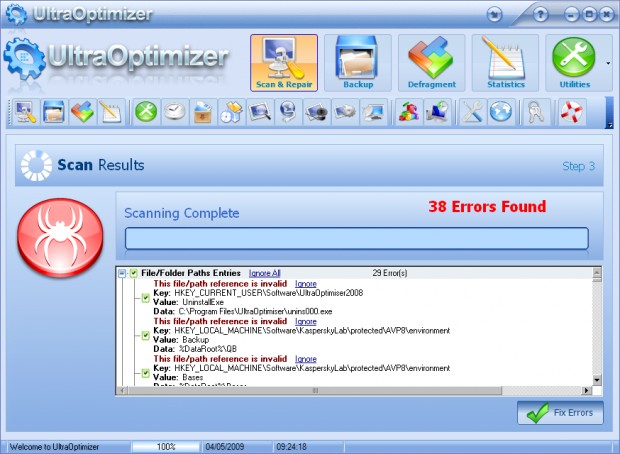This screenshot has width=620, height=454.
Task: Ignore the KasperskyLab Bases invalid path error
Action: pos(306,359)
